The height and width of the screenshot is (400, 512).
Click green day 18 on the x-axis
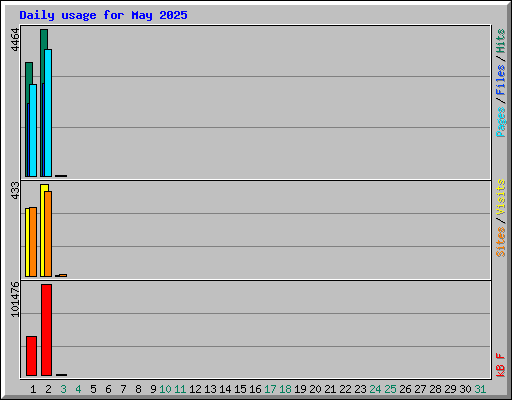pyautogui.click(x=285, y=389)
